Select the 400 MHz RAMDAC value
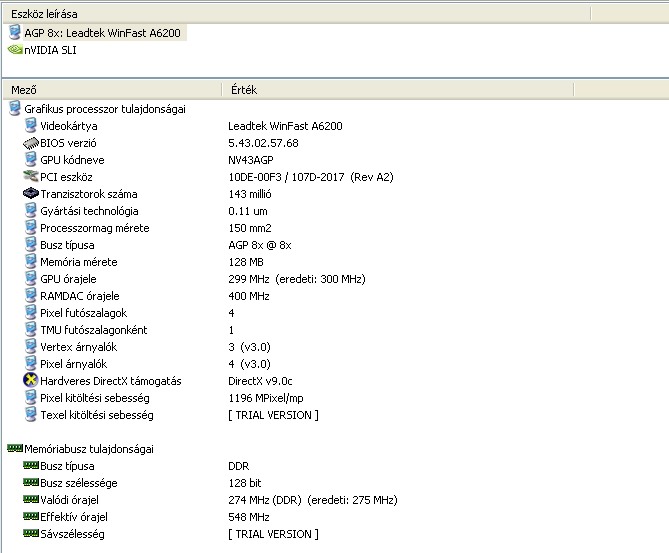This screenshot has height=553, width=669. point(249,296)
